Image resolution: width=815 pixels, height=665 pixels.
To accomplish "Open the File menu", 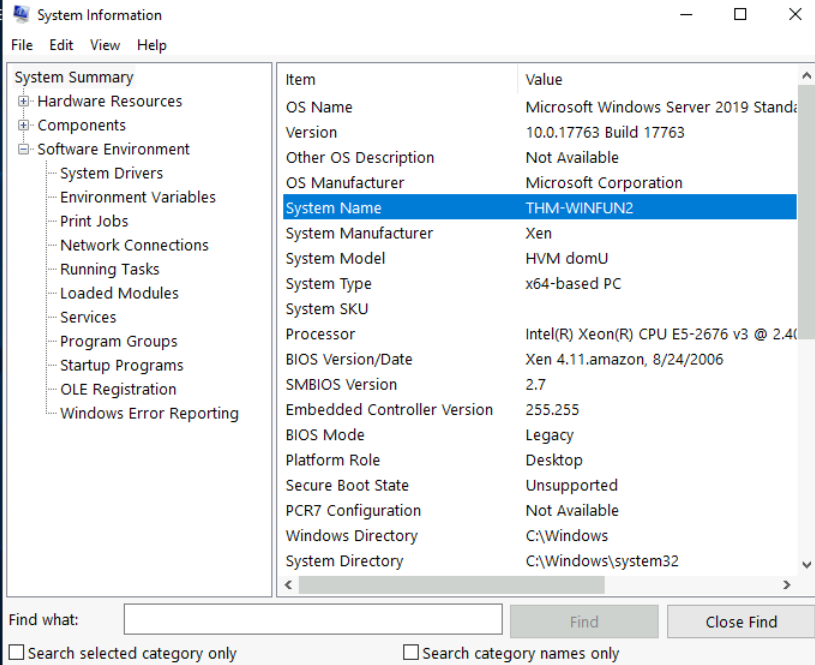I will tap(21, 45).
